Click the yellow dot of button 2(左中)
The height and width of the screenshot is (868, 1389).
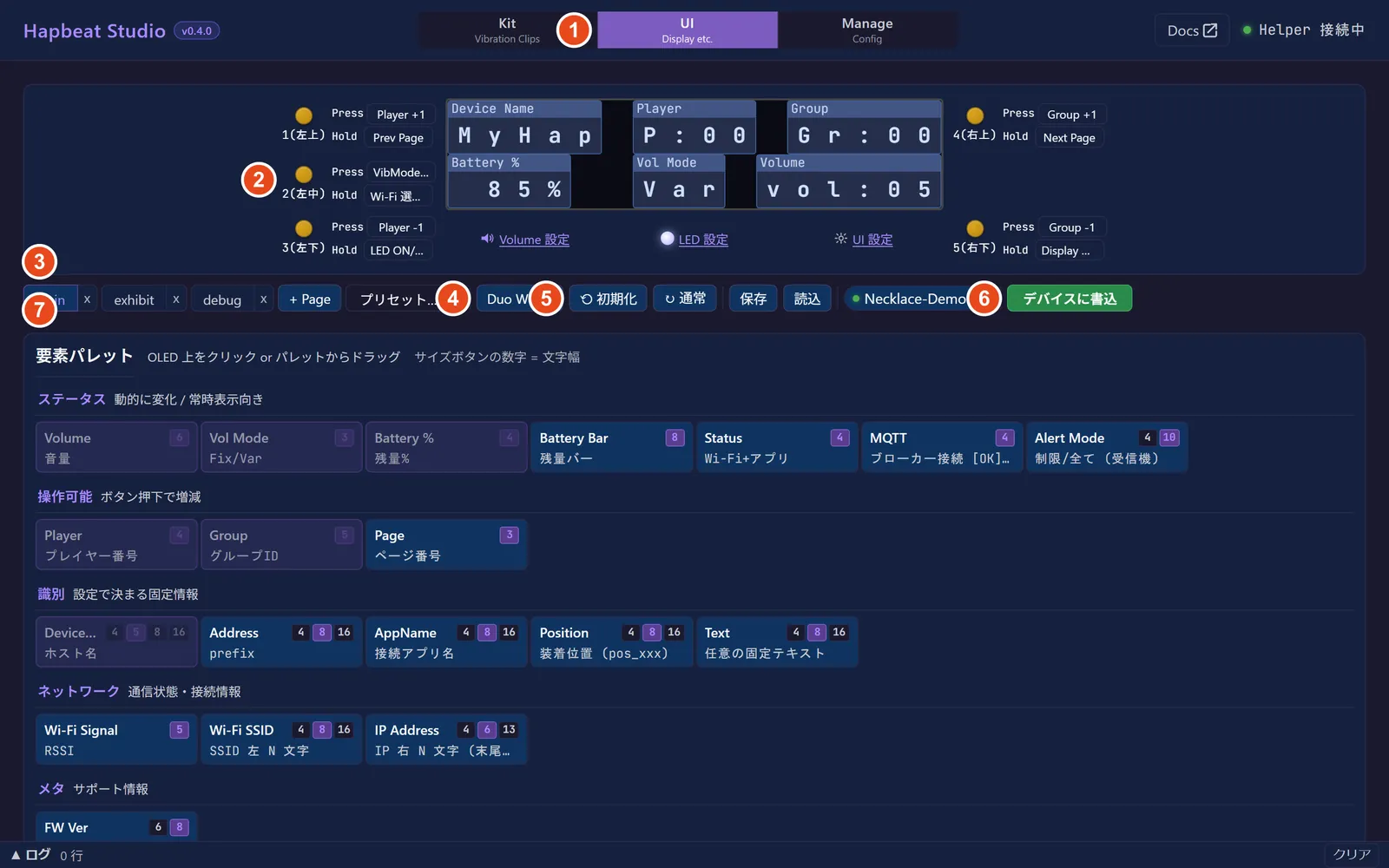(x=304, y=174)
